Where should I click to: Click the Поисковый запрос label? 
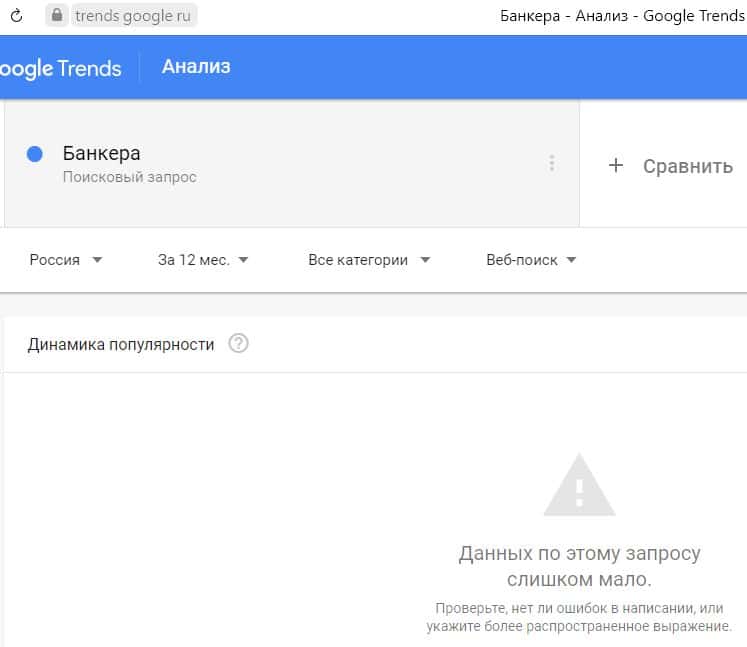tap(129, 177)
